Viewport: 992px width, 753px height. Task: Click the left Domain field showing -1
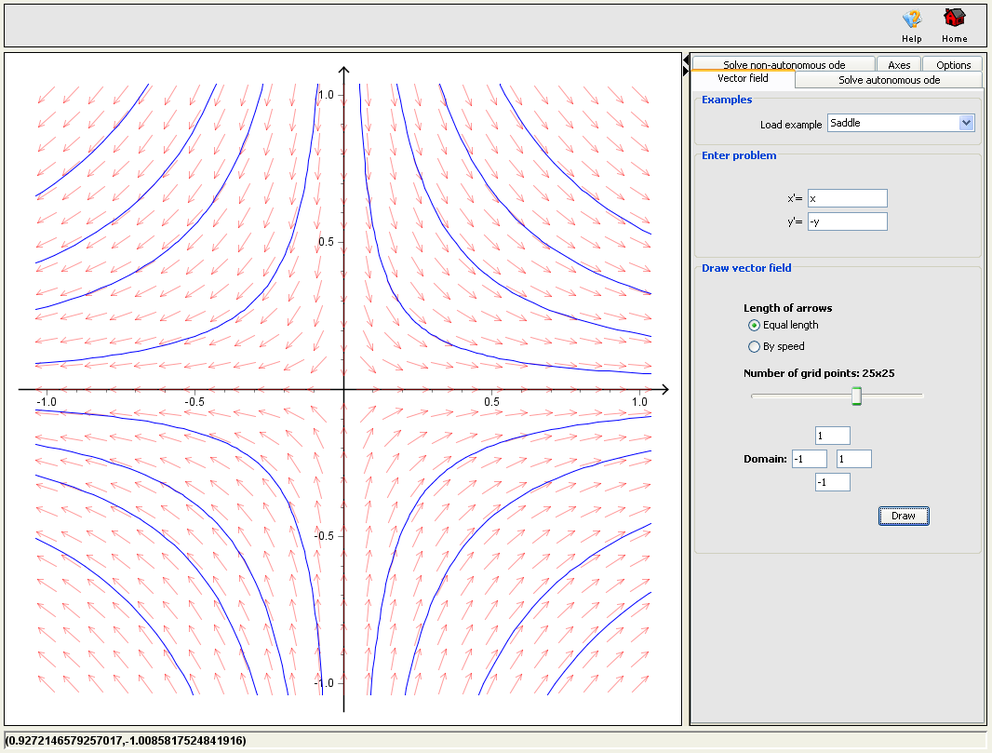(x=810, y=458)
